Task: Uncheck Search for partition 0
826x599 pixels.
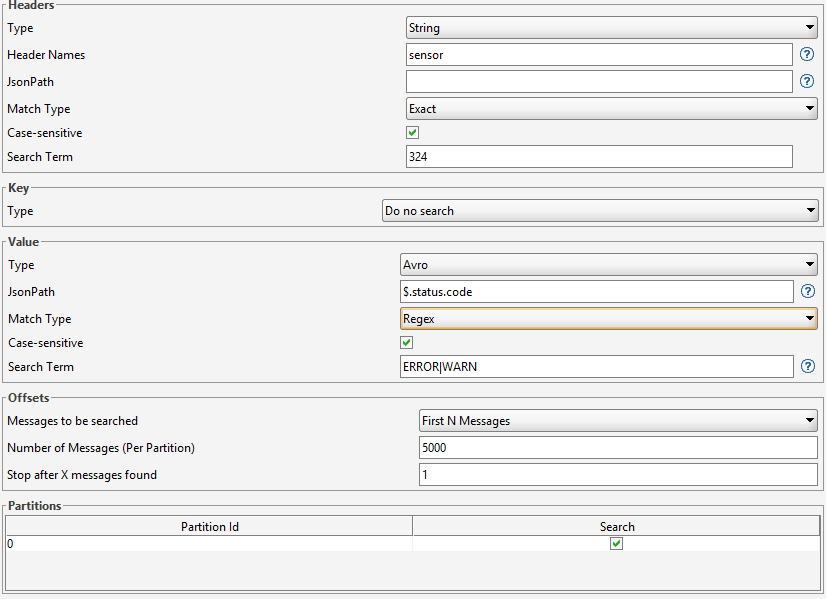Action: (616, 543)
